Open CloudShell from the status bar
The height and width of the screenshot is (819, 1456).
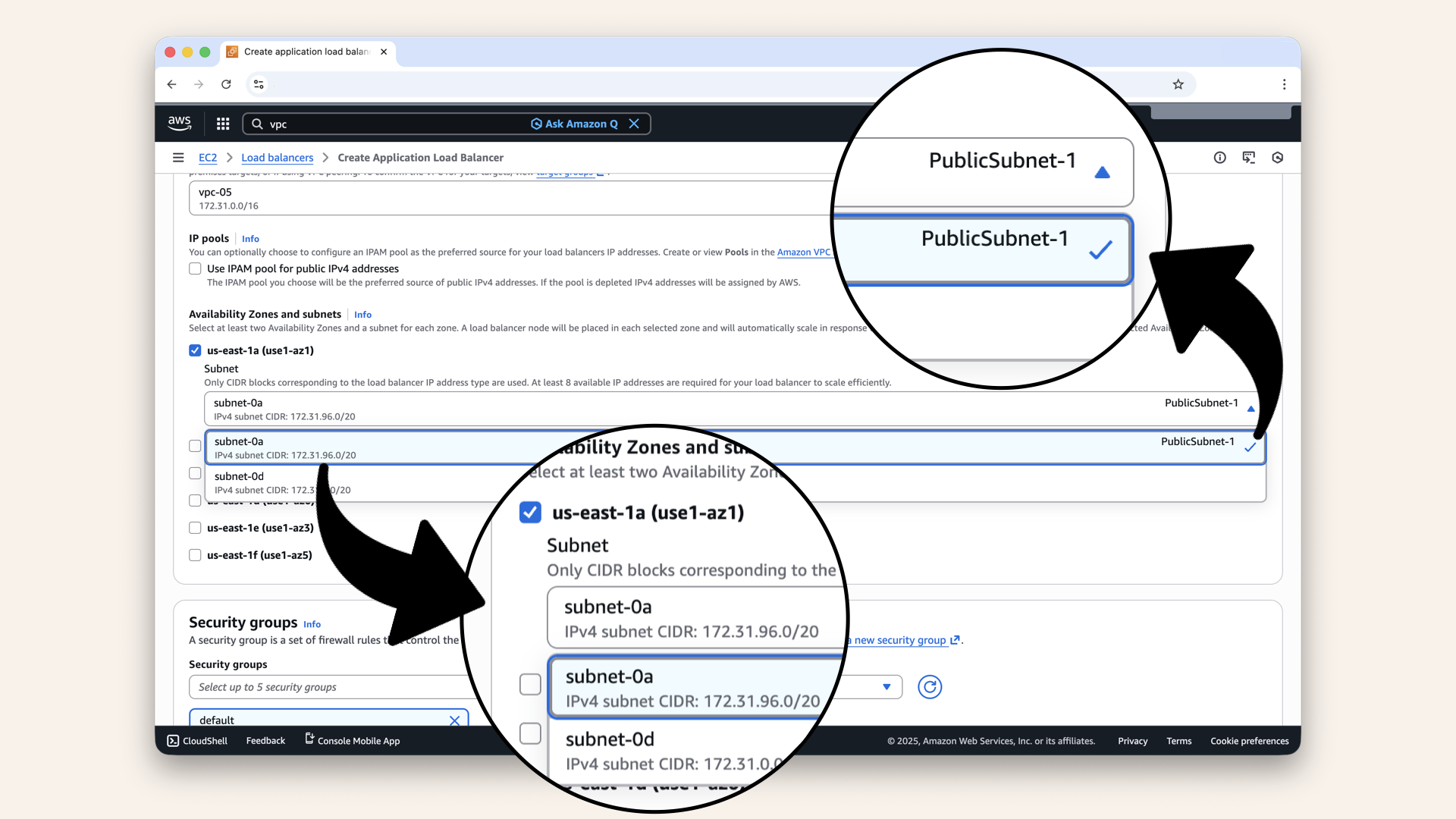click(196, 741)
